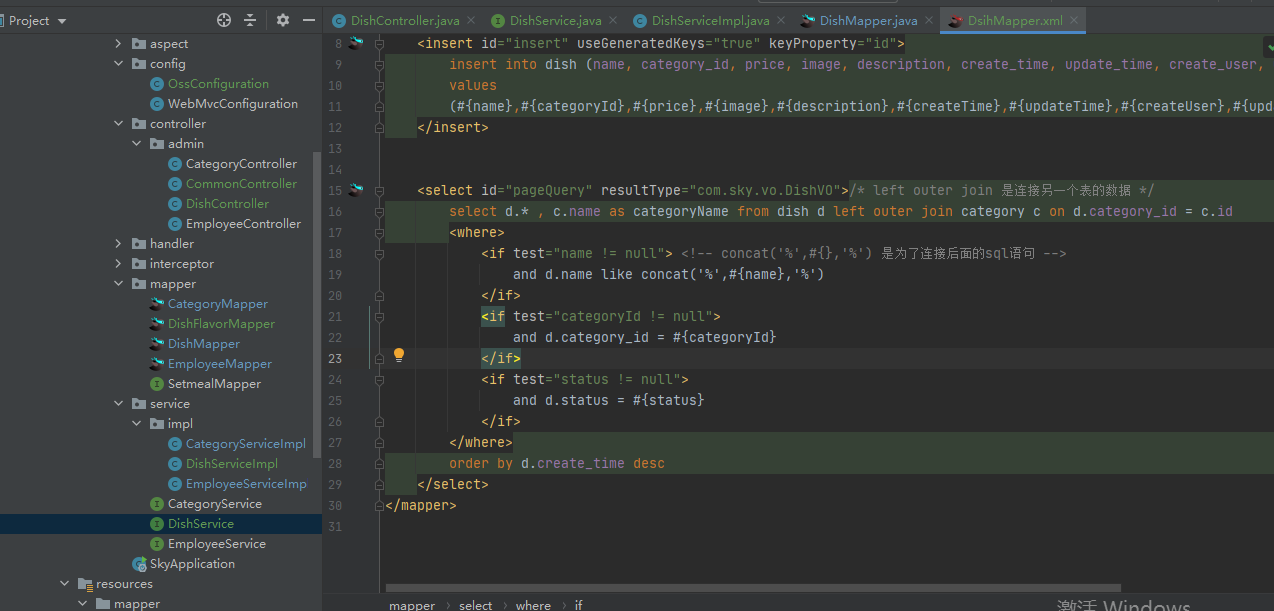Image resolution: width=1274 pixels, height=611 pixels.
Task: Click the interface icon beside CategoryService
Action: point(157,504)
